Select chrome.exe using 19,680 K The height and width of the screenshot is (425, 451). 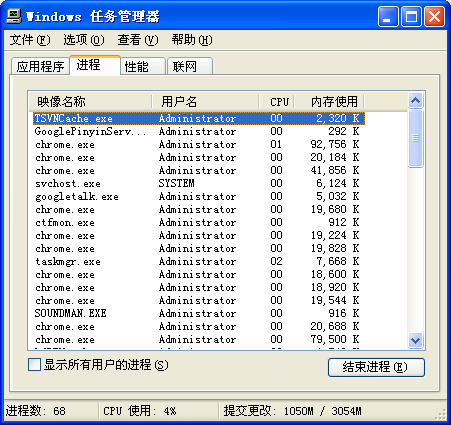tap(199, 209)
